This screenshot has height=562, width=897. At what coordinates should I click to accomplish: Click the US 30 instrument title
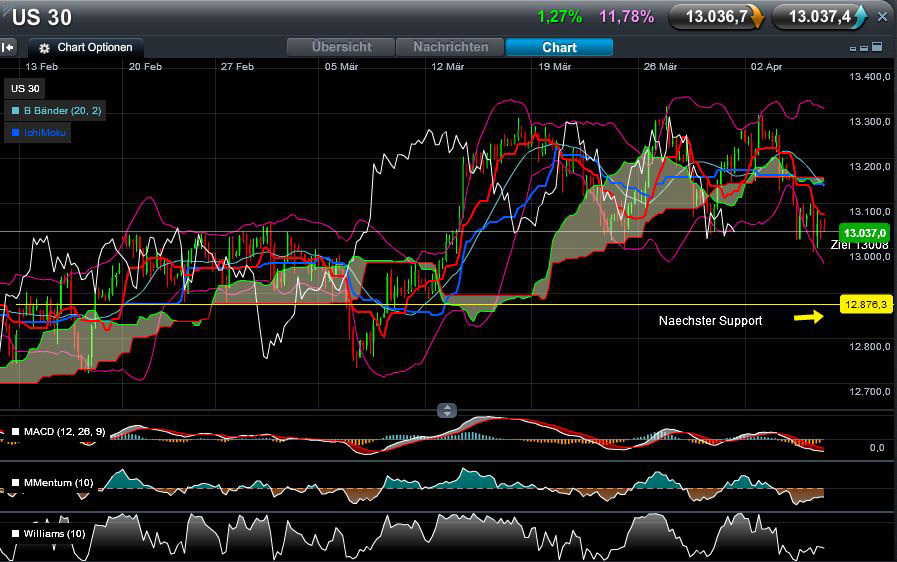(42, 17)
